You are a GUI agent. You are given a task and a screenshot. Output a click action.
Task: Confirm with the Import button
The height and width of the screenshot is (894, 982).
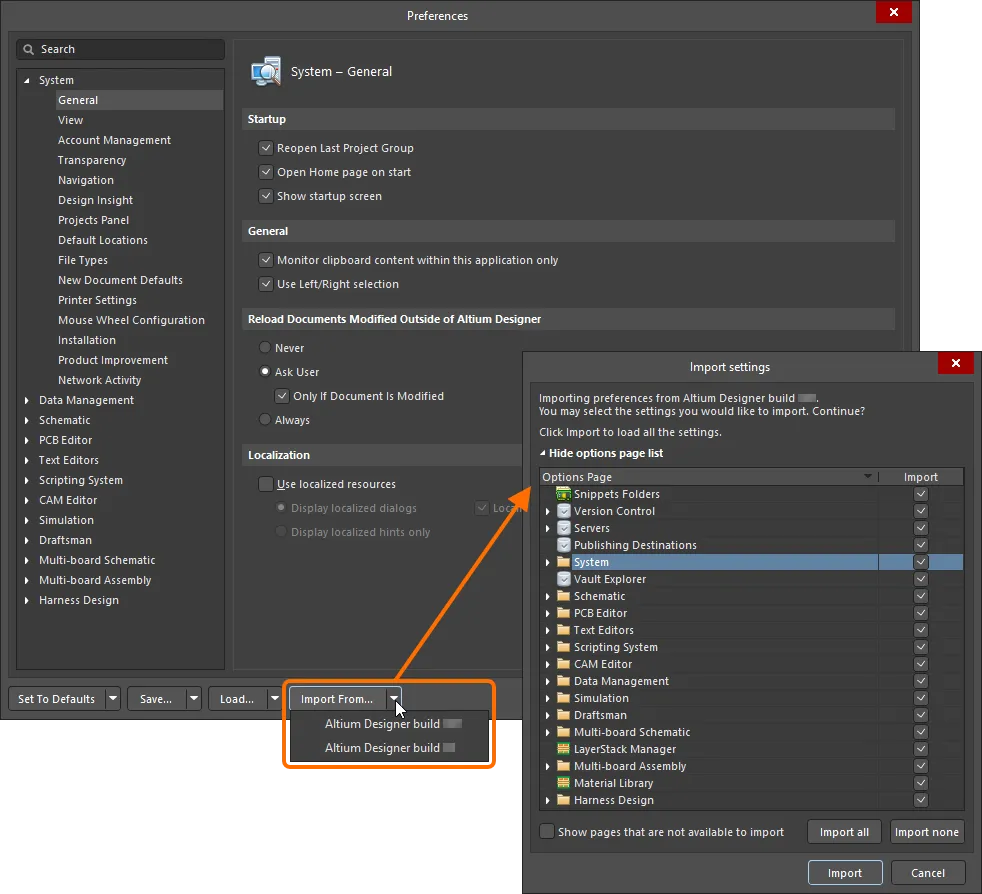tap(845, 872)
